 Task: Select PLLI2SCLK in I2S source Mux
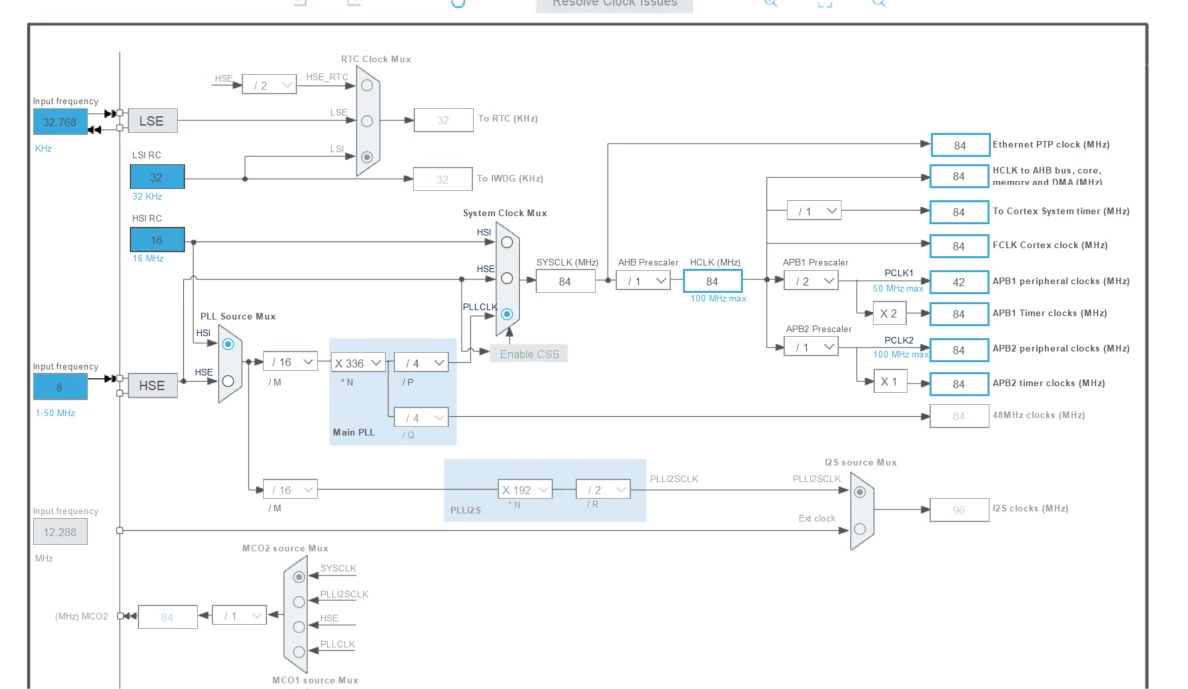[860, 492]
